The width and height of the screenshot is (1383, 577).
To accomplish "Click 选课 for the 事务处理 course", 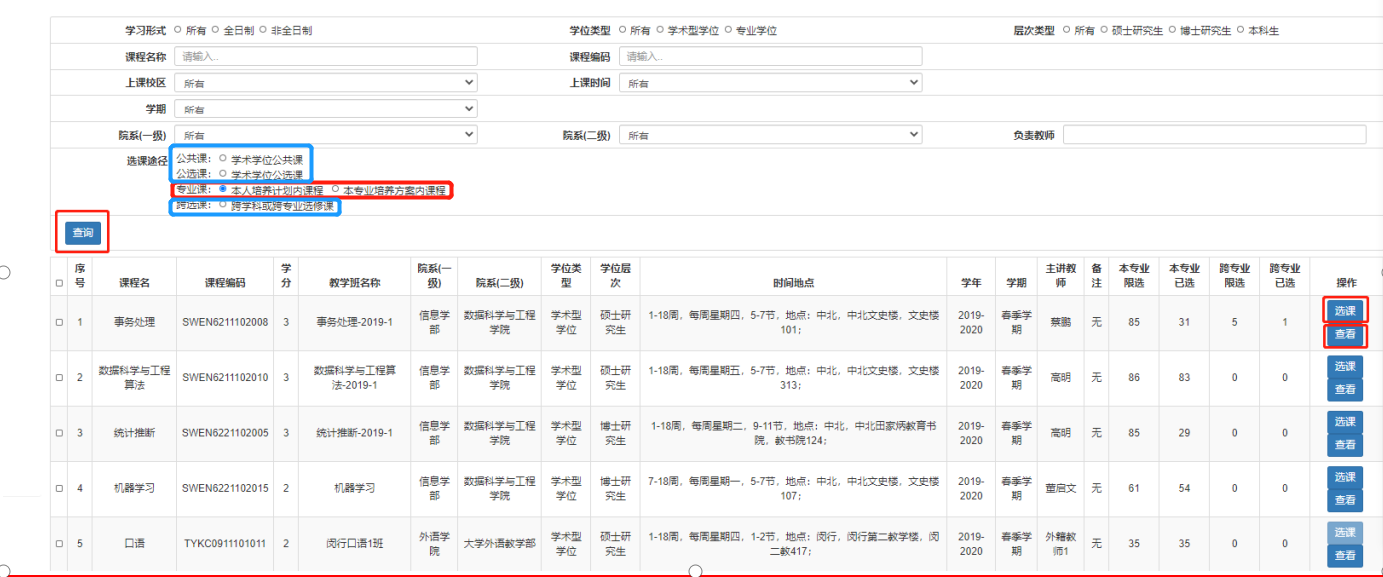I will click(x=1345, y=311).
